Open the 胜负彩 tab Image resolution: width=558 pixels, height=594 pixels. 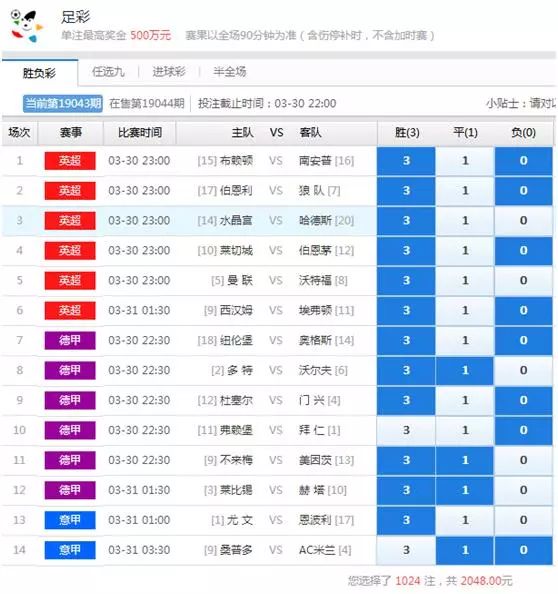39,73
